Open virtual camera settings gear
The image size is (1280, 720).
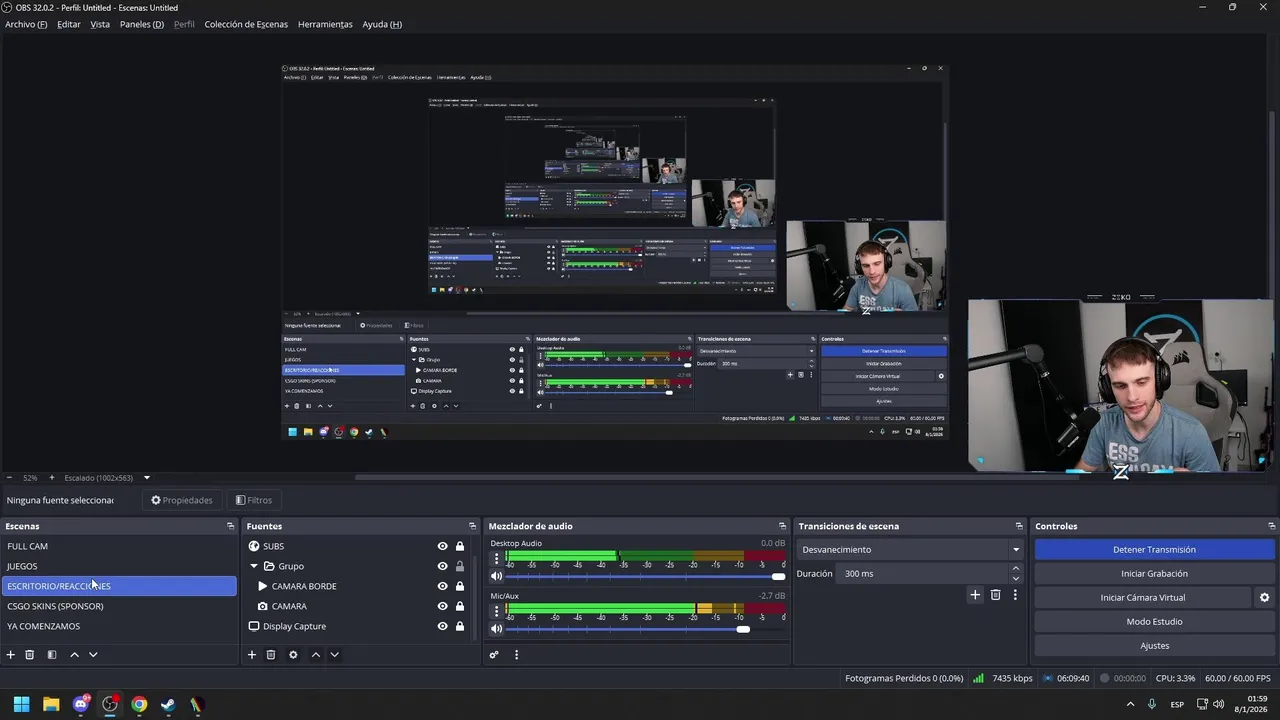coord(1264,598)
